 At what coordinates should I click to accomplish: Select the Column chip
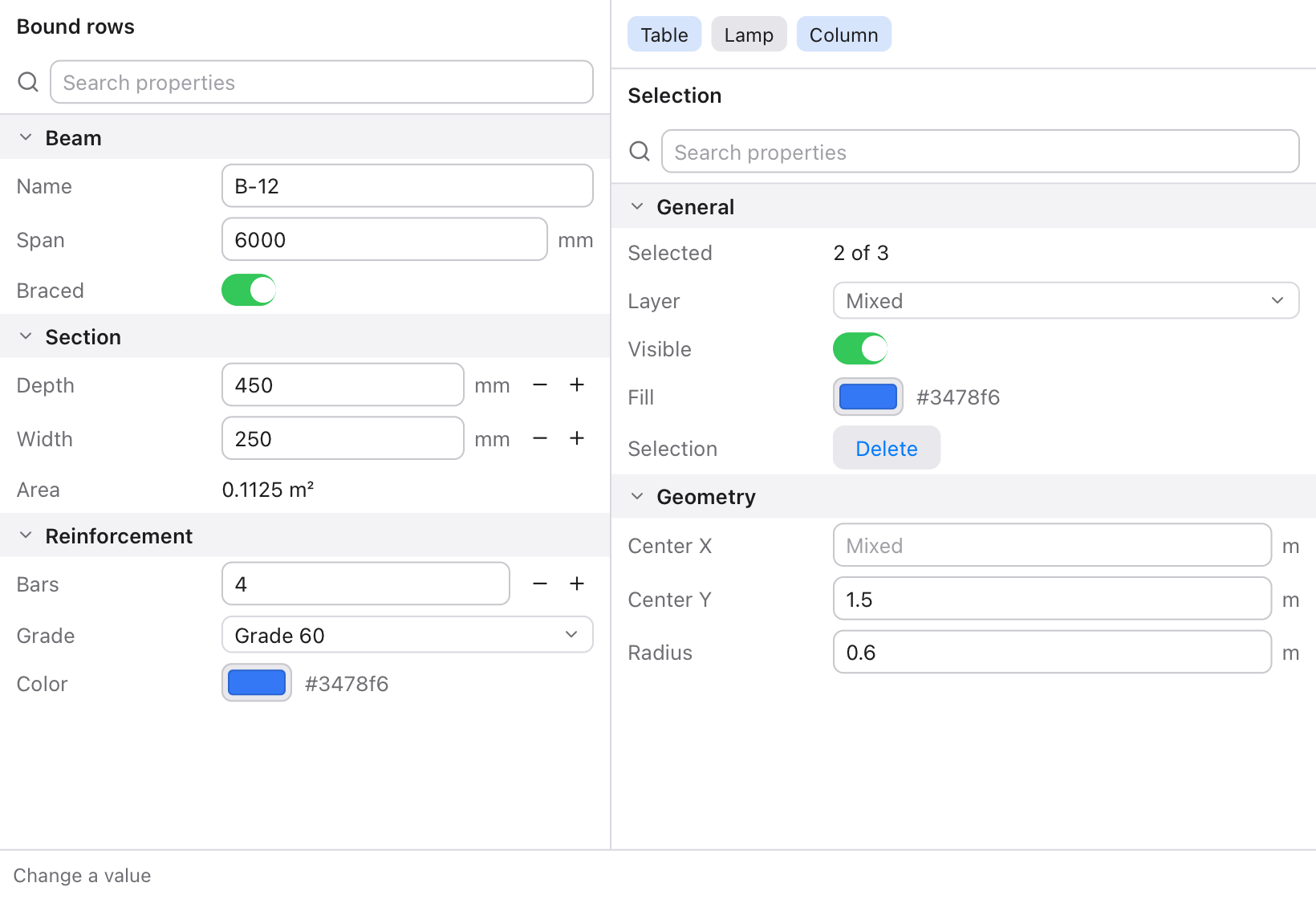click(844, 35)
